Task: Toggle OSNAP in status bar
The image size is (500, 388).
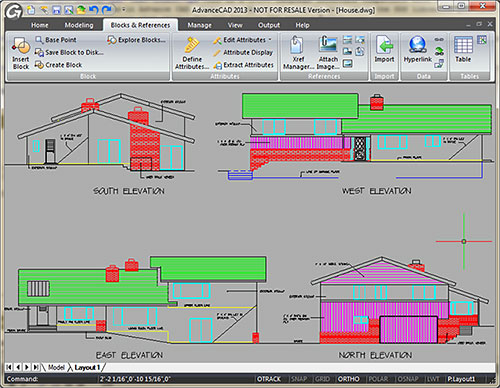Action: pos(408,379)
